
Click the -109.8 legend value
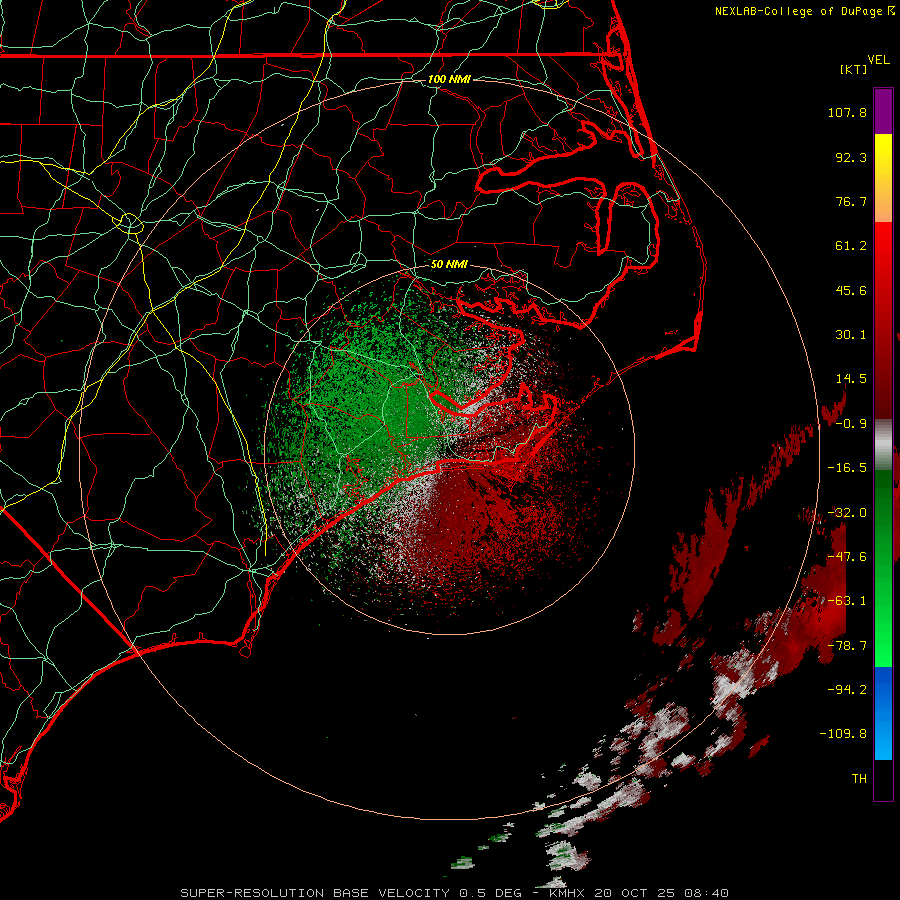pyautogui.click(x=843, y=734)
